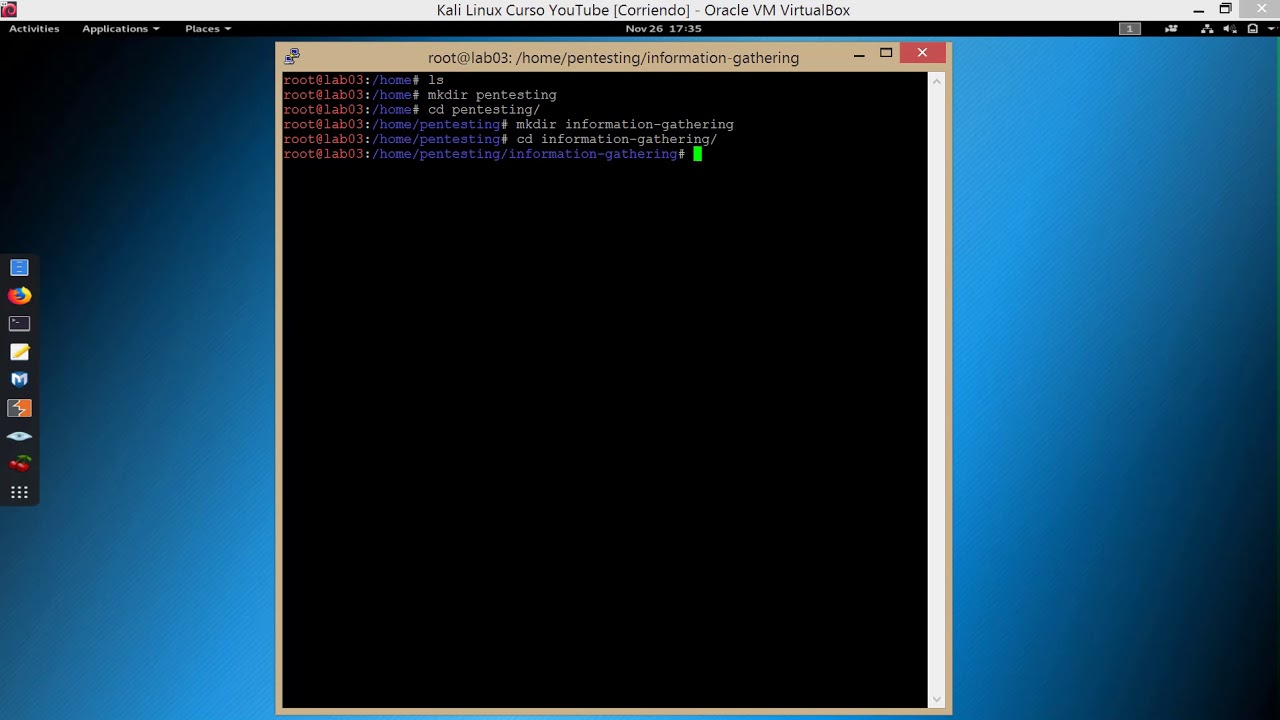Screen dimensions: 1280x720
Task: Open the Applications menu
Action: 120,29
